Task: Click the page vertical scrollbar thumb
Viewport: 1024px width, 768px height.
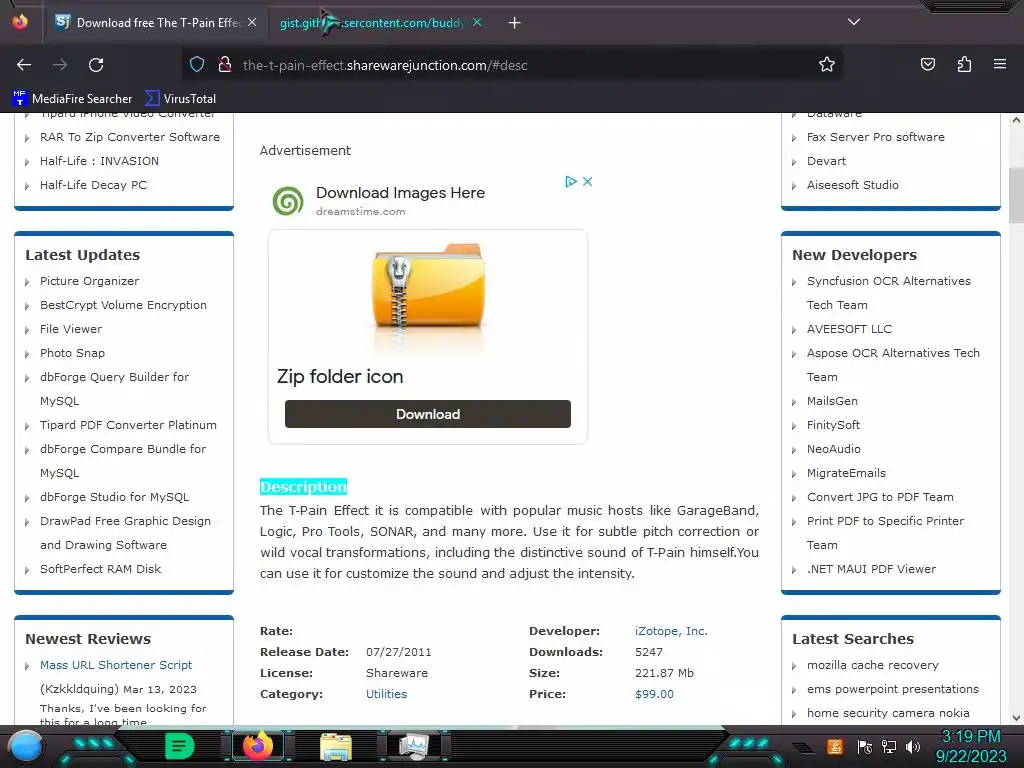Action: tap(1016, 196)
